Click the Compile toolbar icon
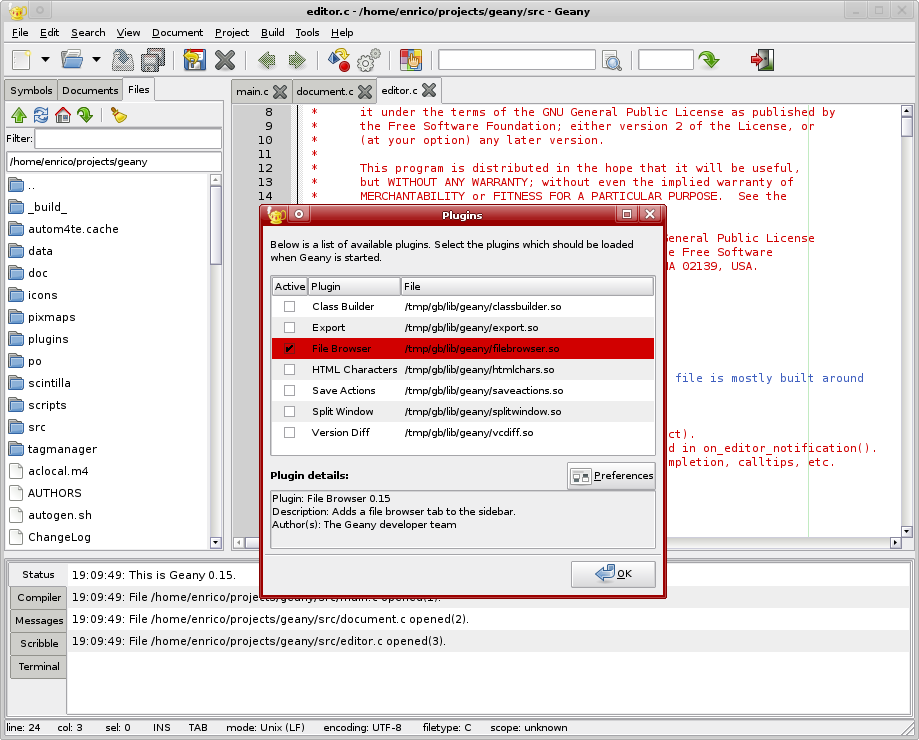This screenshot has height=740, width=919. click(x=339, y=60)
